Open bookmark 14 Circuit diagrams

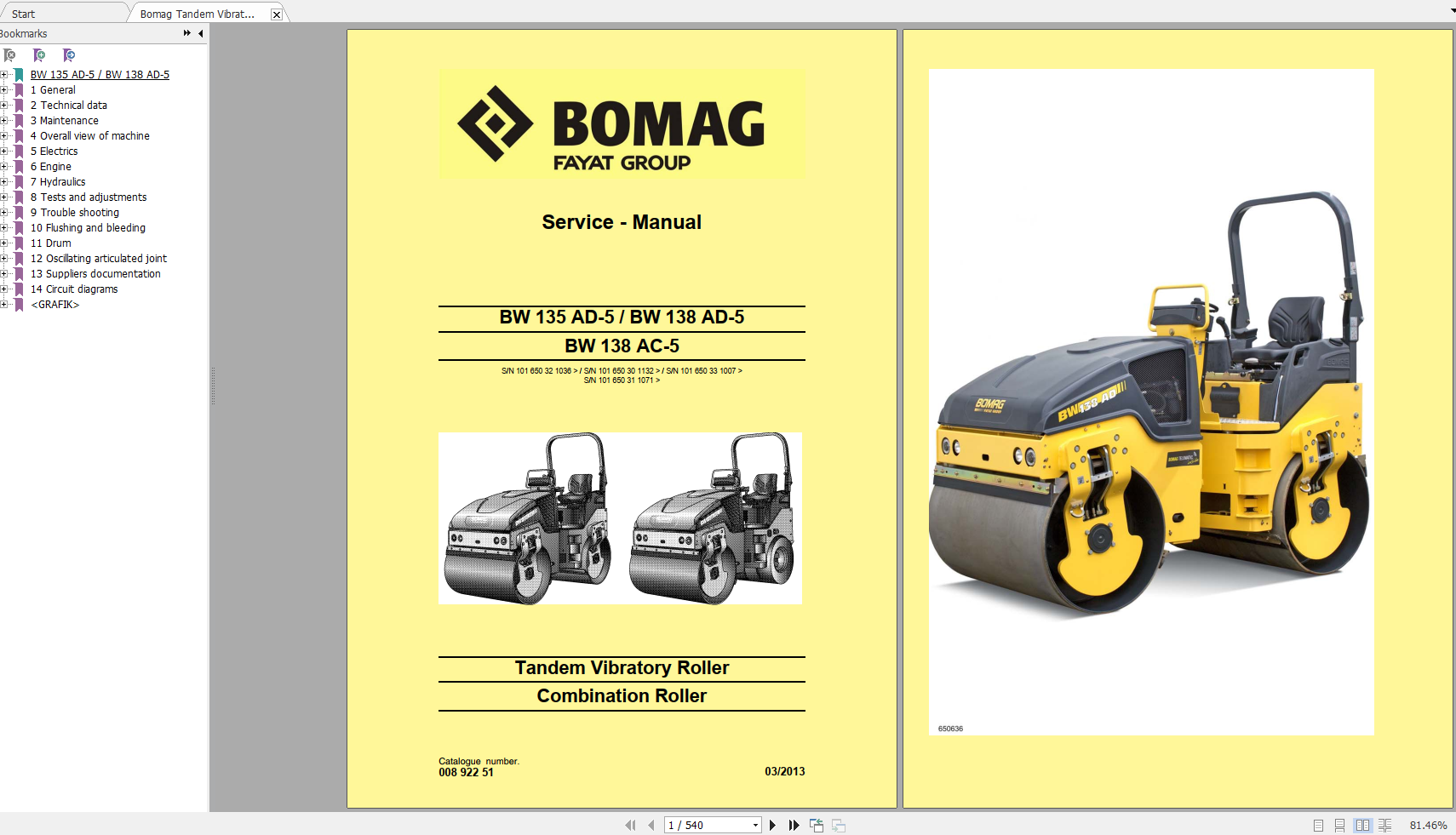[x=74, y=289]
